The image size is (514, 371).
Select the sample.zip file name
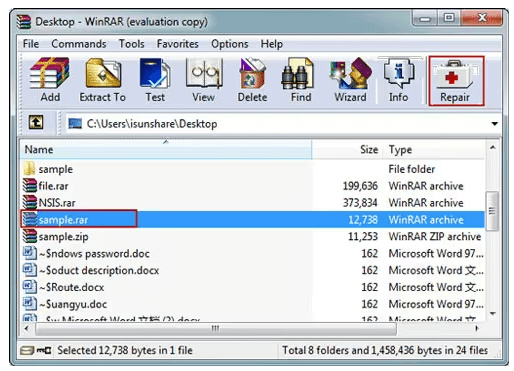(64, 237)
